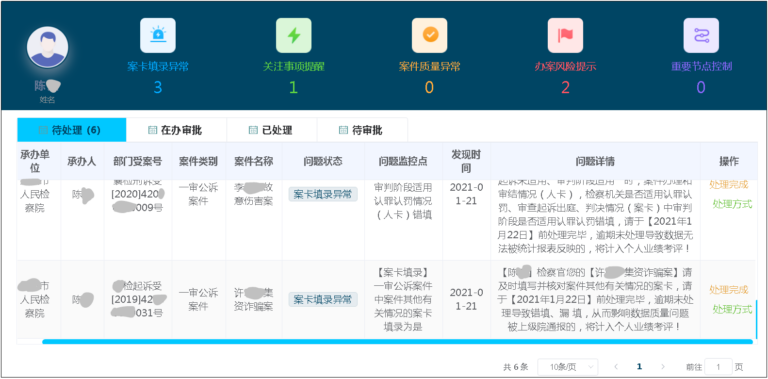Image resolution: width=768 pixels, height=379 pixels.
Task: Click the 重要节点控制 route icon
Action: point(701,35)
